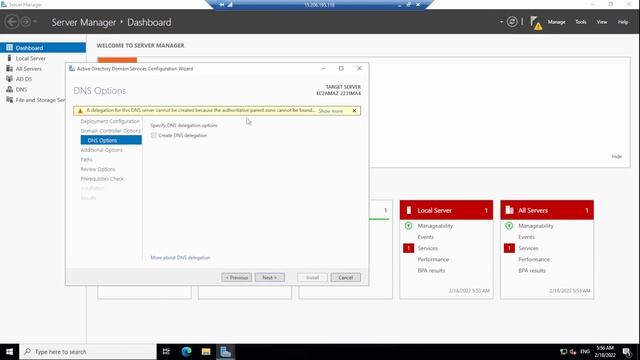Open File Explorer from taskbar
Image resolution: width=640 pixels, height=360 pixels.
206,351
